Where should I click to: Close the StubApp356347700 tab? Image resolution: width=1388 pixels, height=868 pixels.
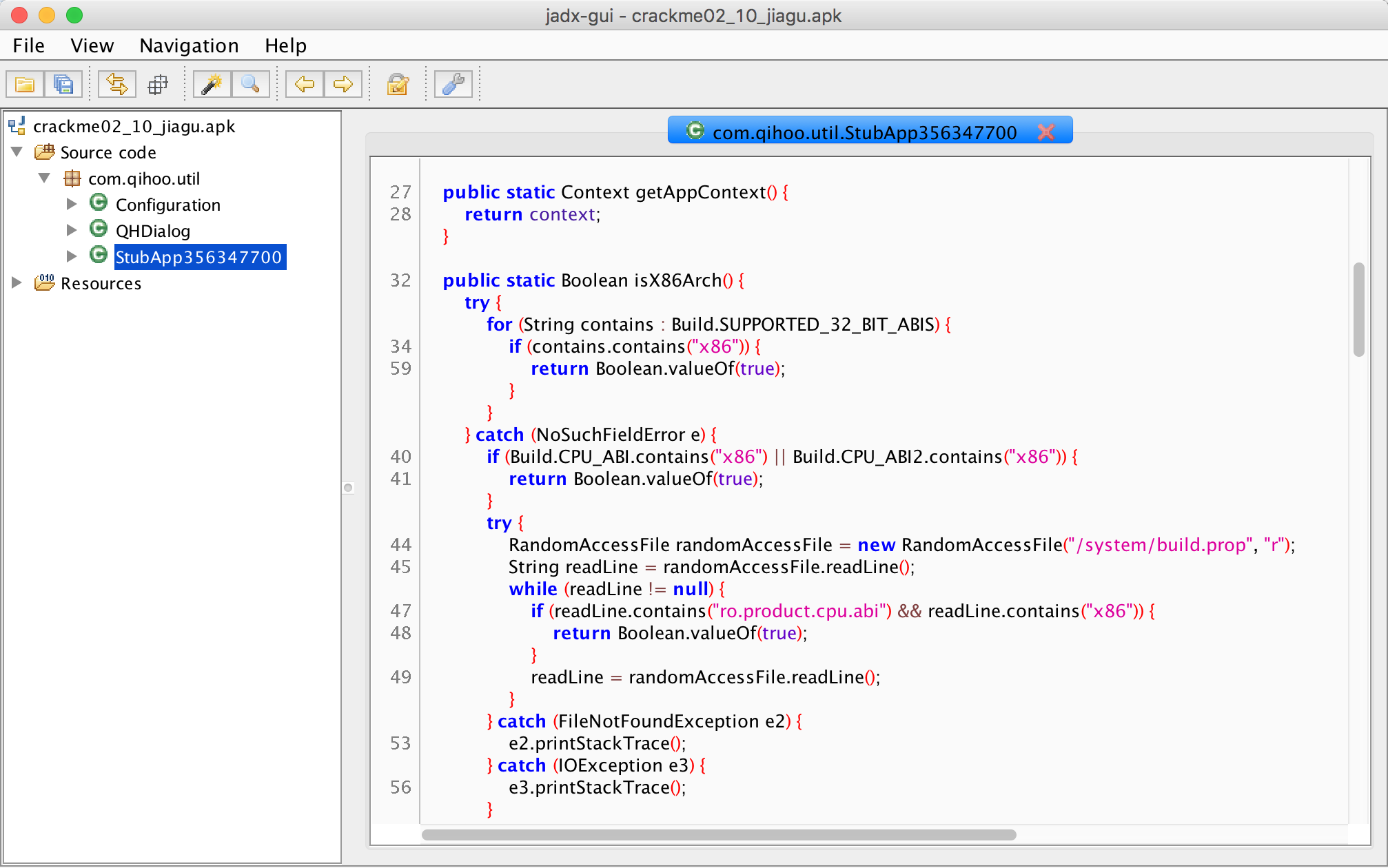click(1045, 132)
